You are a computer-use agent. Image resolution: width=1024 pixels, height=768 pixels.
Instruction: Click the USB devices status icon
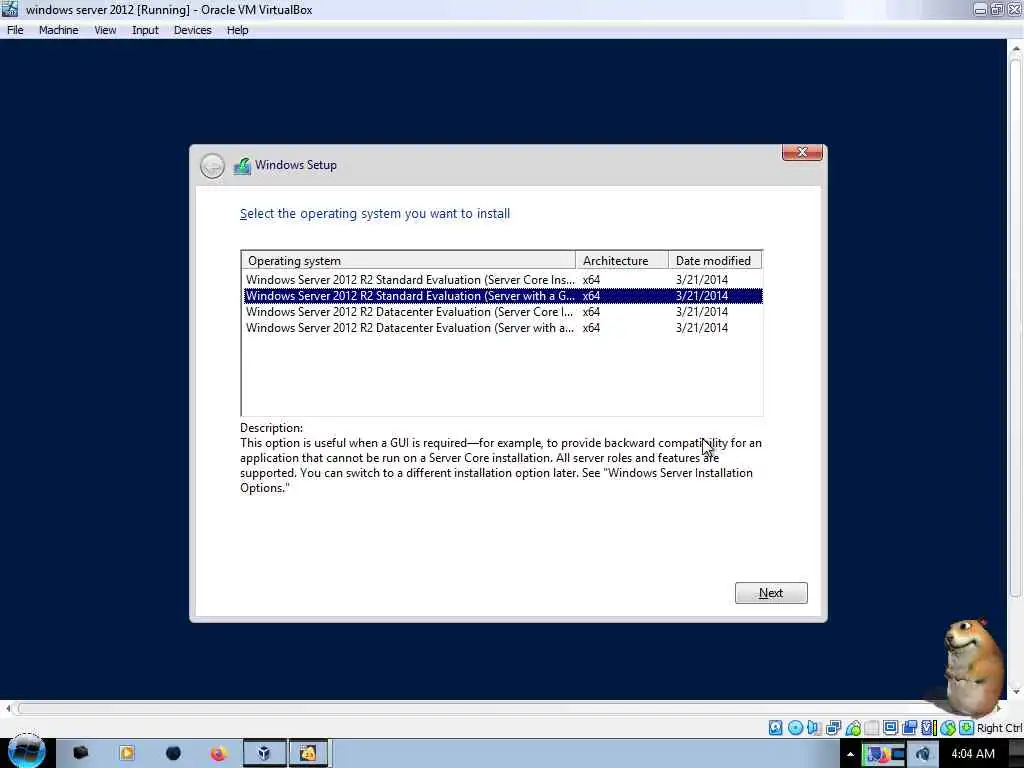pos(853,728)
